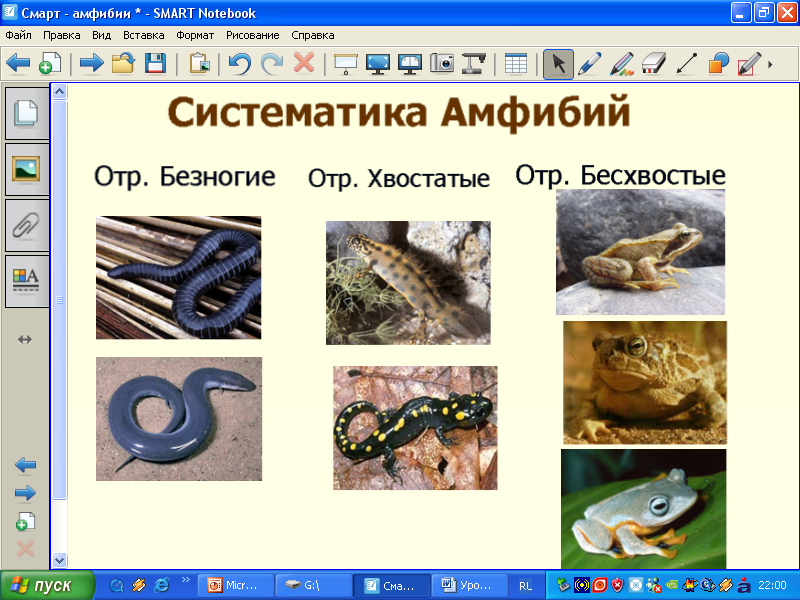Viewport: 800px width, 600px height.
Task: Select the Shape Recognition Pen tool
Action: 749,64
